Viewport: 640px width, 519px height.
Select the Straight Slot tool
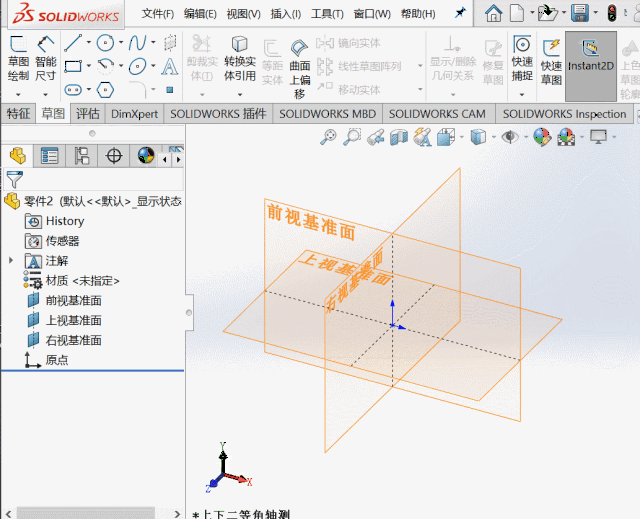point(73,89)
